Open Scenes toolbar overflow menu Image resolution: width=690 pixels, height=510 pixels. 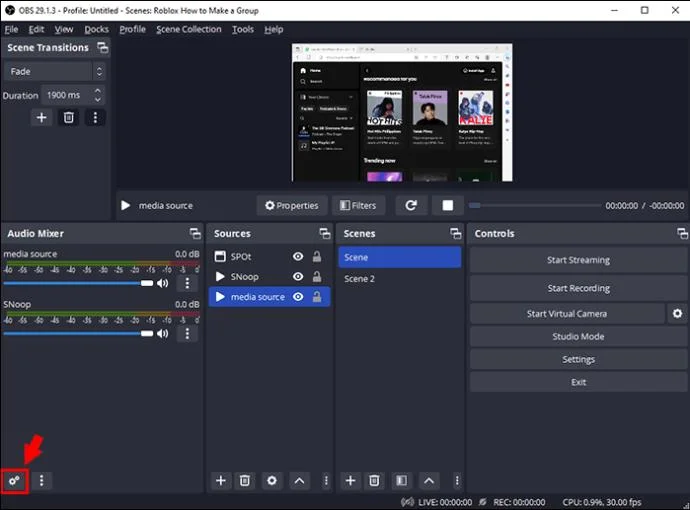(457, 481)
